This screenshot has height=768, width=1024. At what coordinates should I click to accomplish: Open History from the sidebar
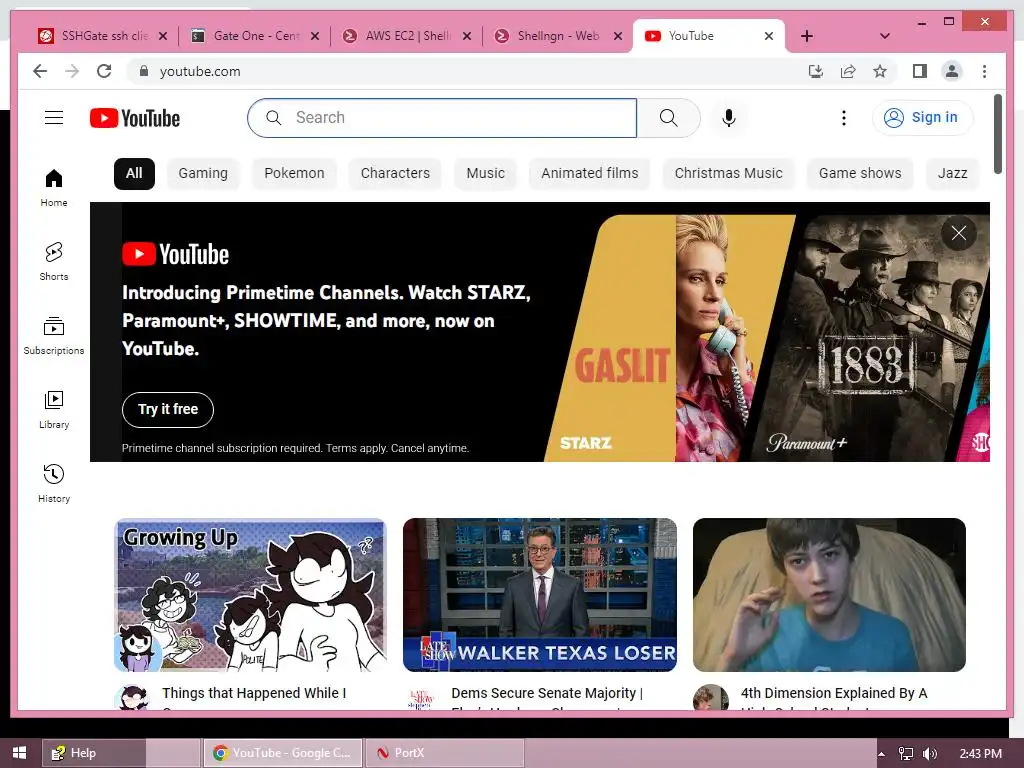[x=54, y=483]
